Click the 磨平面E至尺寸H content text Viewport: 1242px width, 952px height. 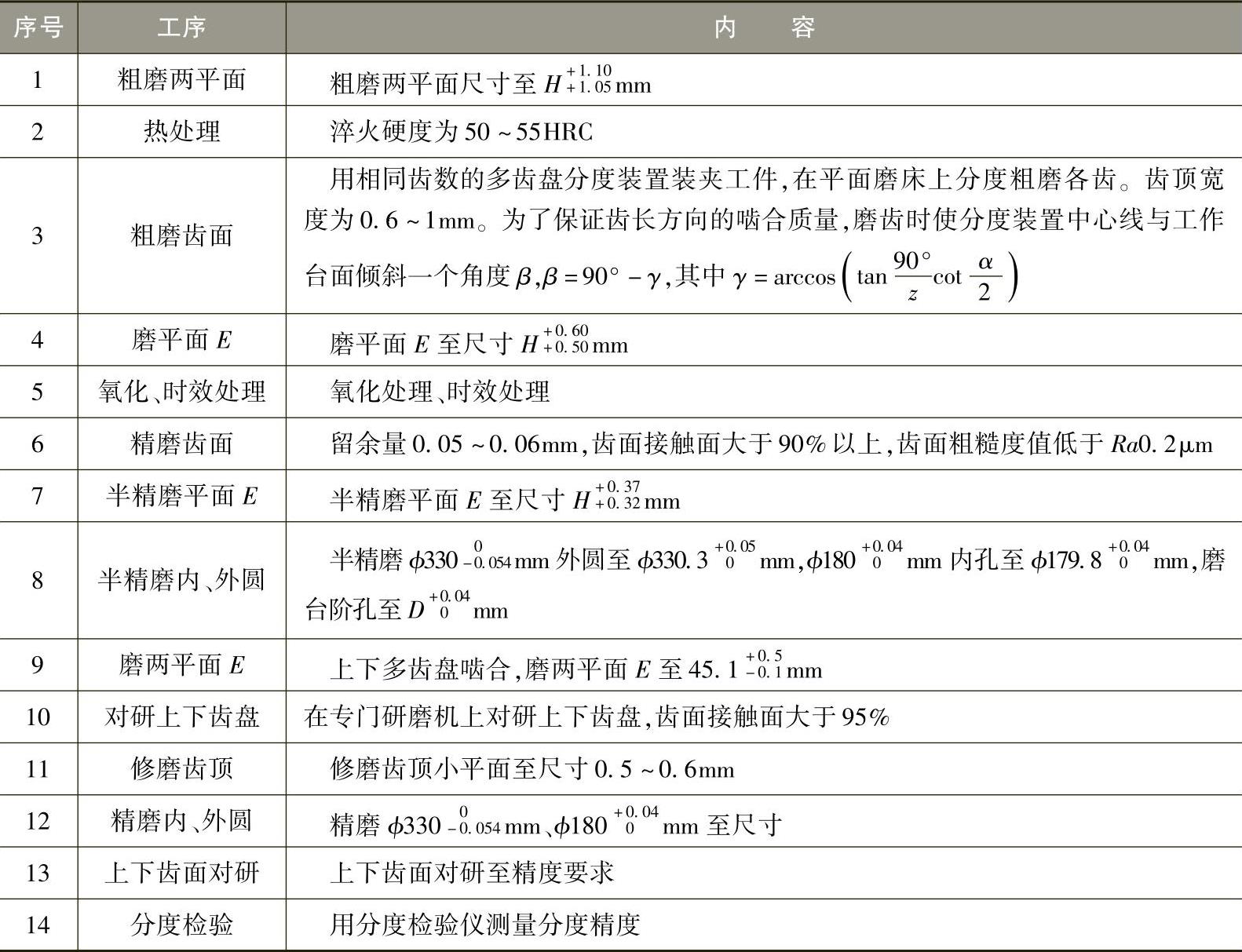click(479, 341)
